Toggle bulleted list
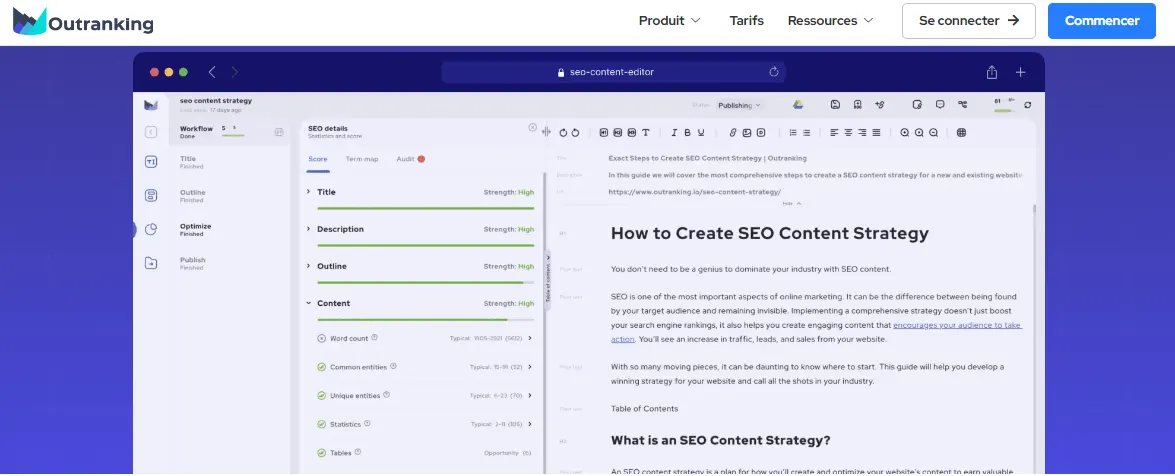 coord(806,133)
